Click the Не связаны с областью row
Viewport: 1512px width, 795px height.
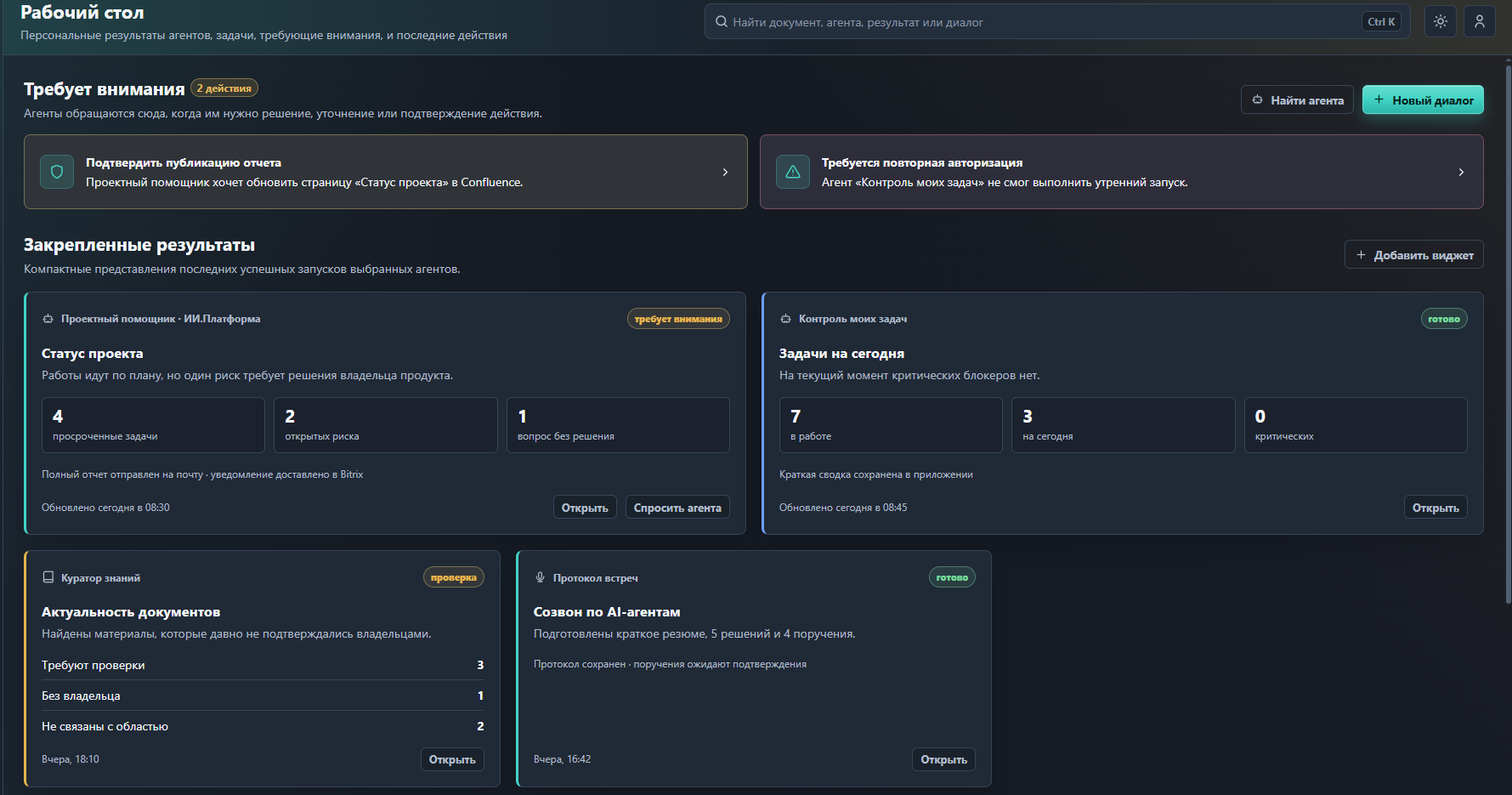[x=263, y=726]
